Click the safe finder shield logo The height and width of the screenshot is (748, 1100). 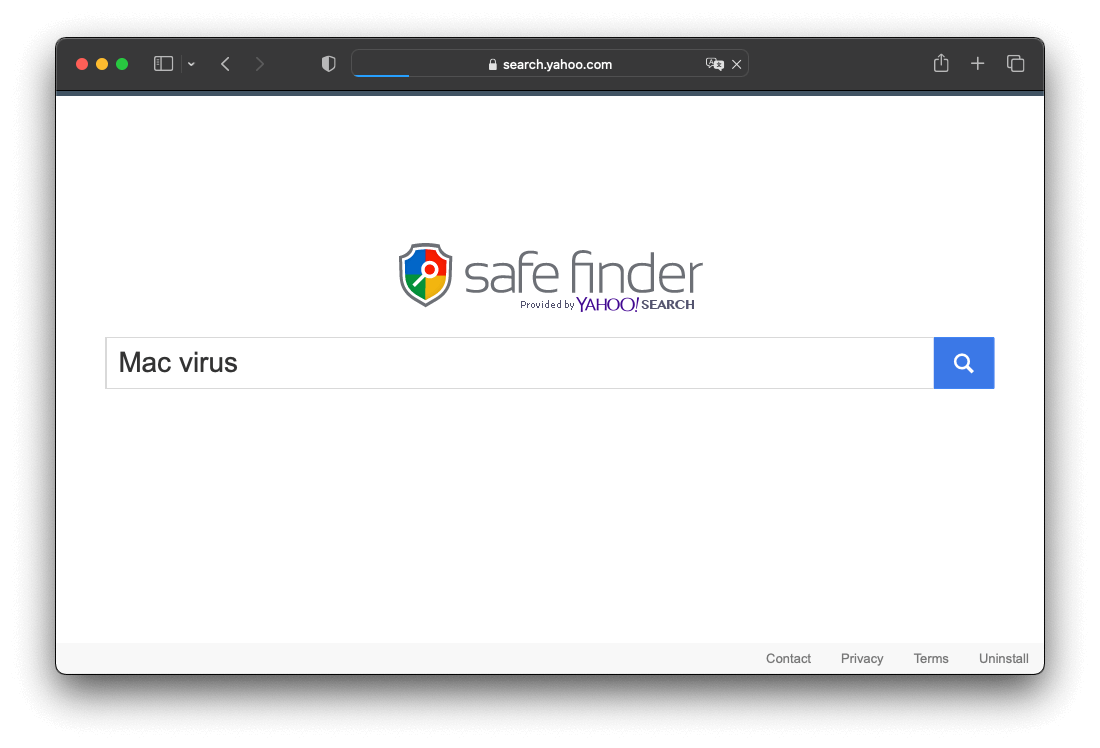425,274
